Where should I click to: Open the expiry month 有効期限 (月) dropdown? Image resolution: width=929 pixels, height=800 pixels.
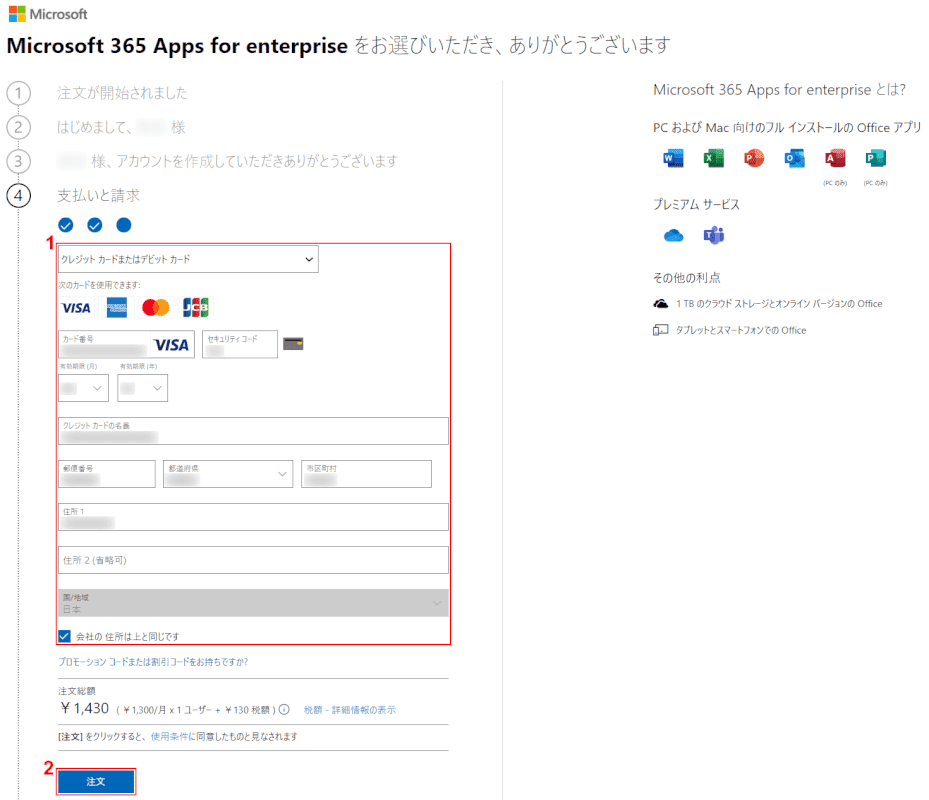point(84,388)
